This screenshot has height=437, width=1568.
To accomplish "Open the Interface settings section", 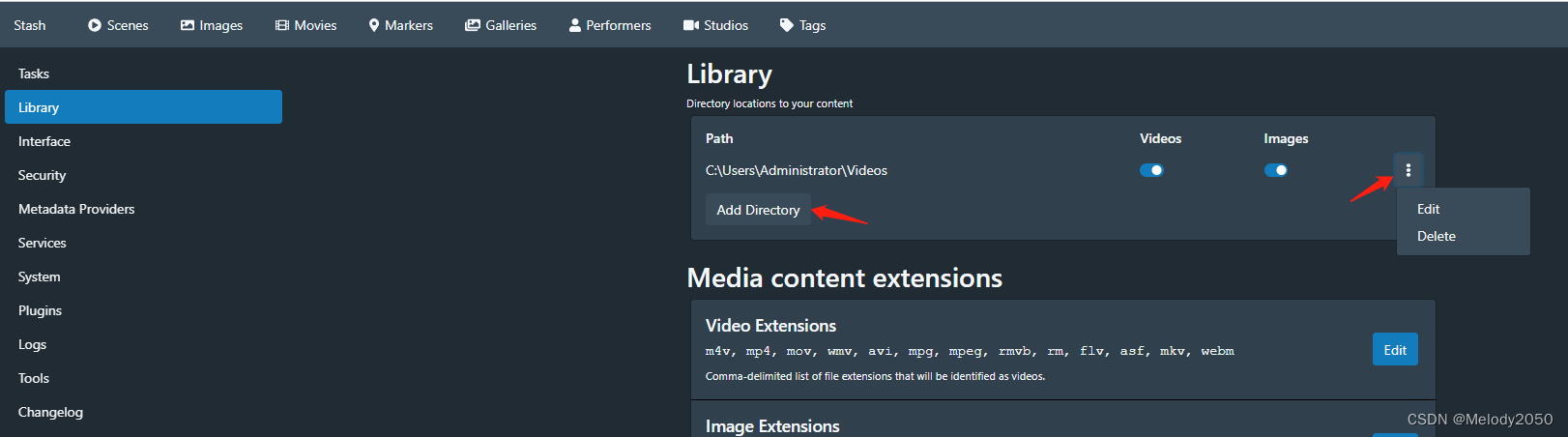I will pos(143,141).
